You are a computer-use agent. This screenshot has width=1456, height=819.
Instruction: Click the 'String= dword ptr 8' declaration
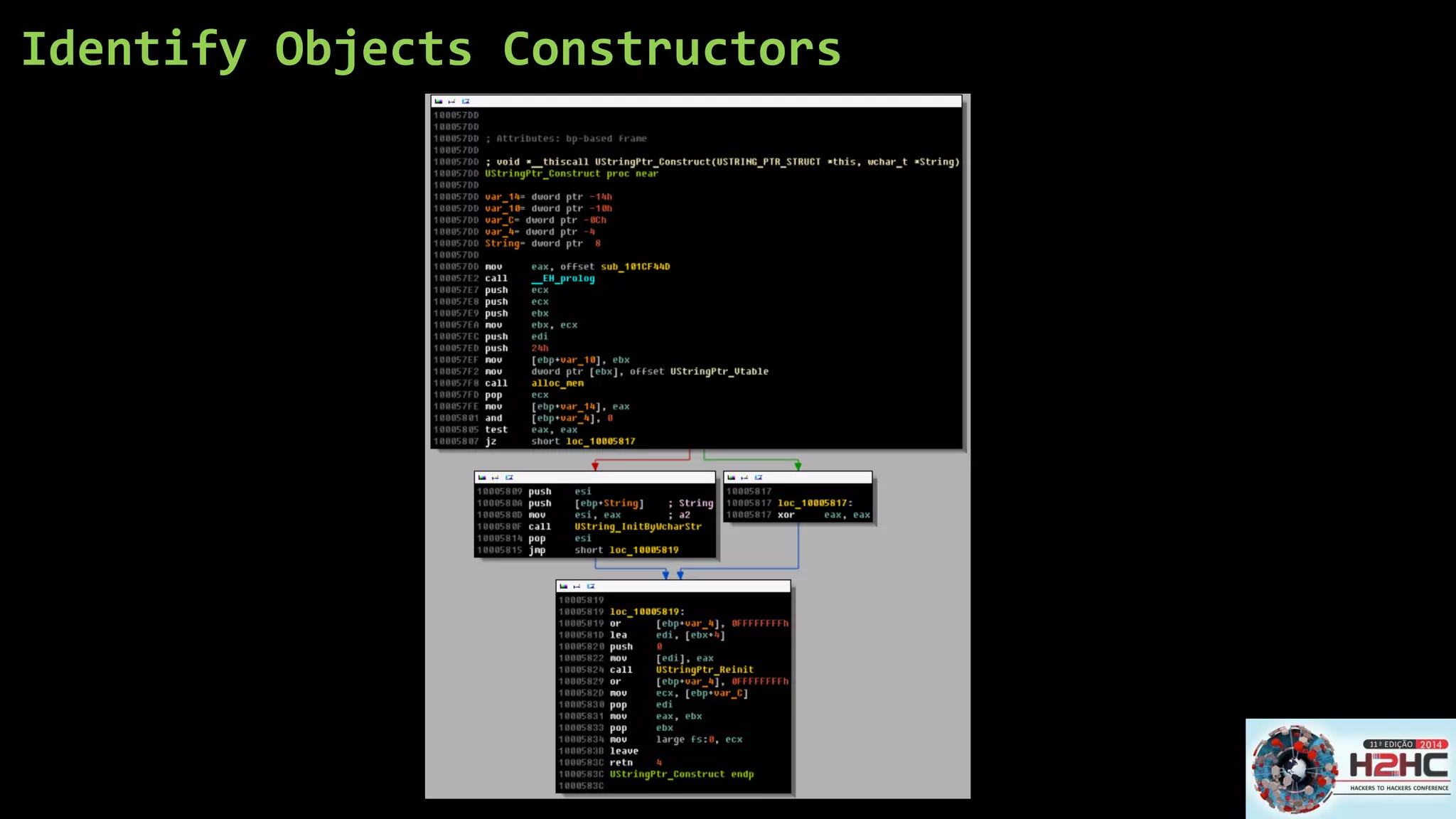click(x=542, y=244)
